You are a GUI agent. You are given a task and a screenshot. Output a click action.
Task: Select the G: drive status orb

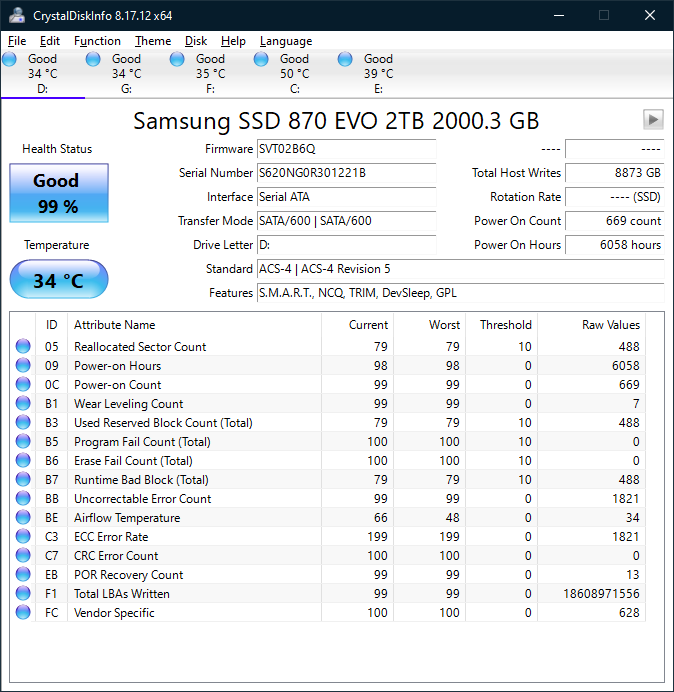(93, 59)
